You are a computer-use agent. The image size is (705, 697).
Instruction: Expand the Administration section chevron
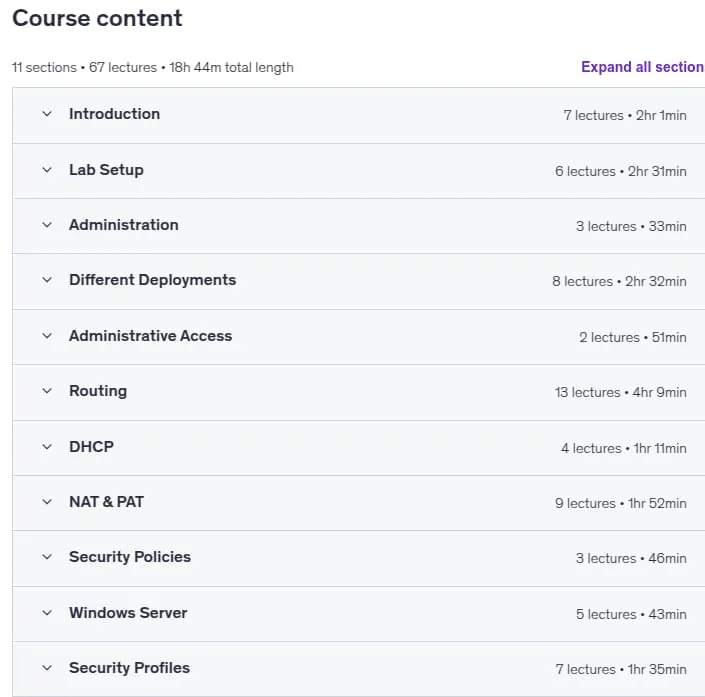pos(47,225)
